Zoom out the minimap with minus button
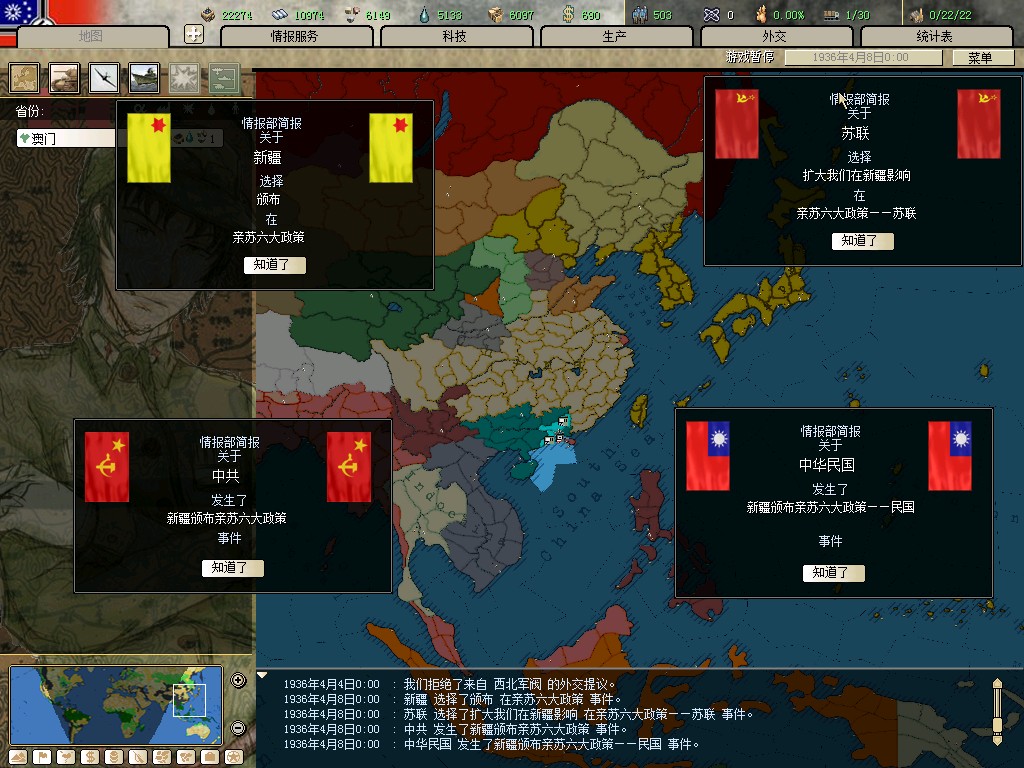Screen dimensions: 1024x768 [x=238, y=728]
